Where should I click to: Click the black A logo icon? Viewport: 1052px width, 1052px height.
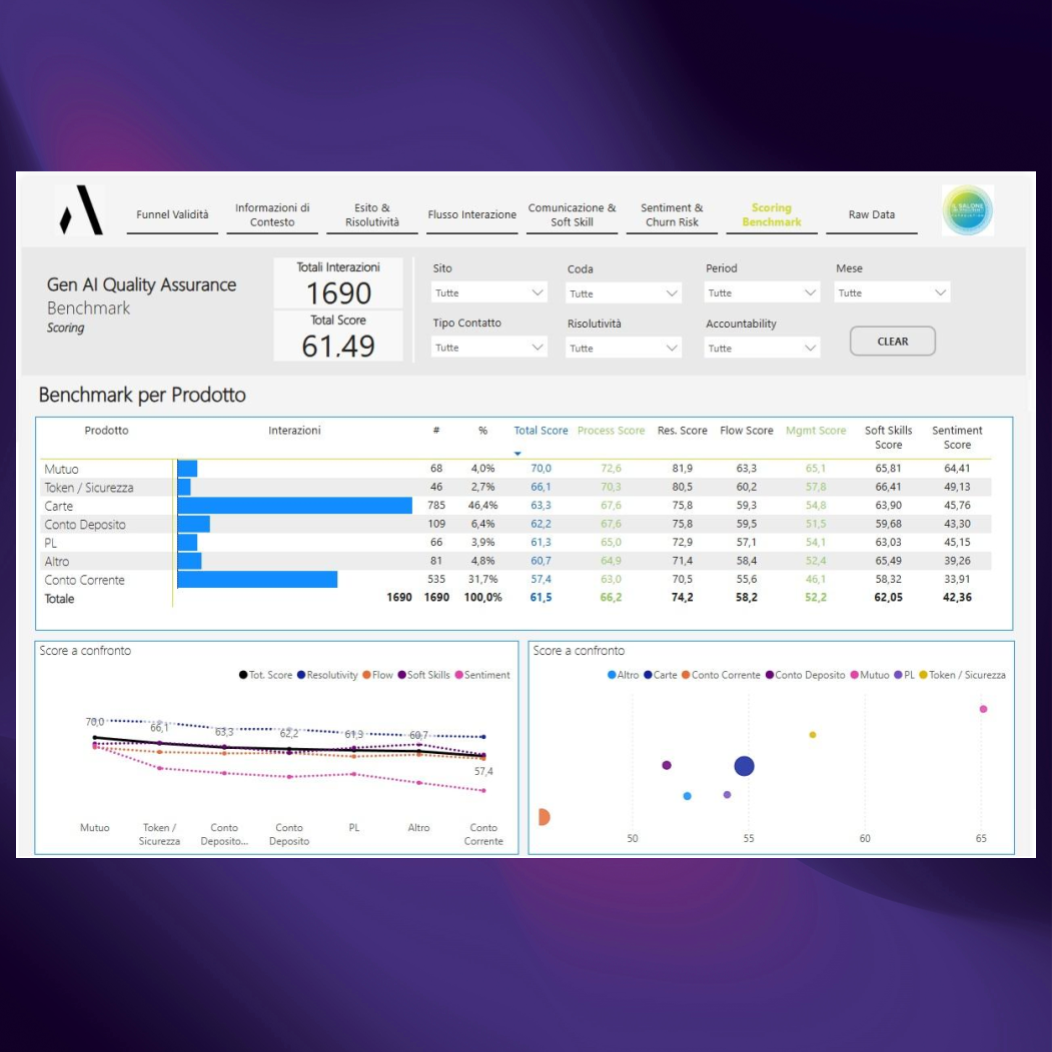[x=81, y=211]
